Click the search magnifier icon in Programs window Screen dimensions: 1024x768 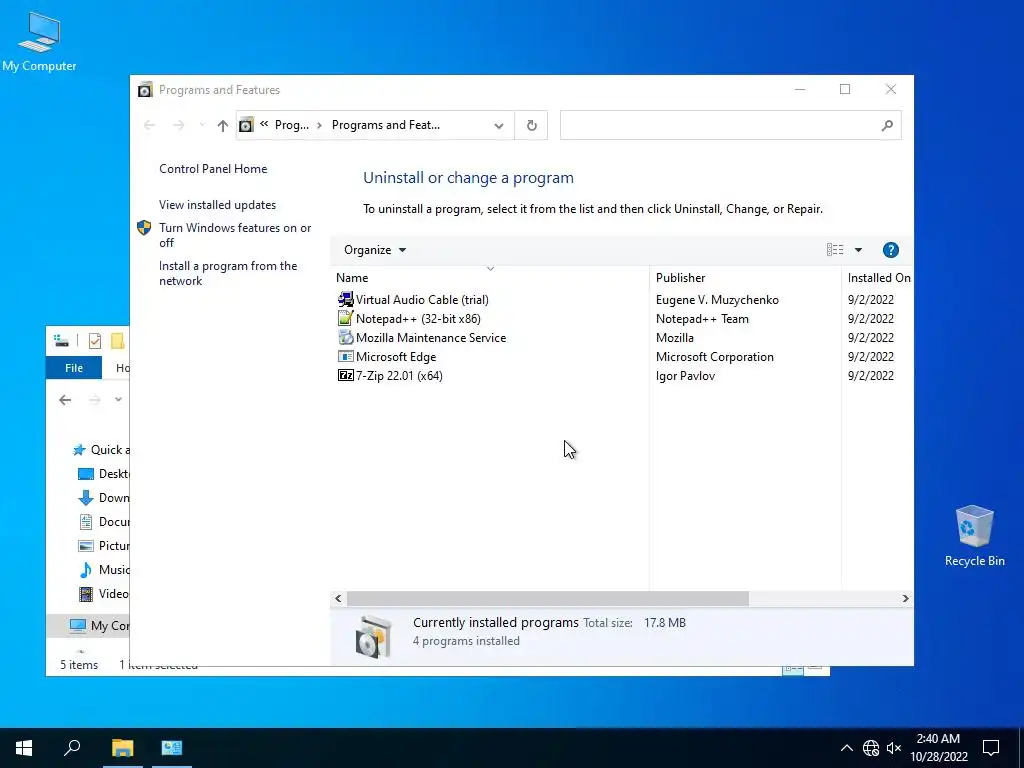887,125
